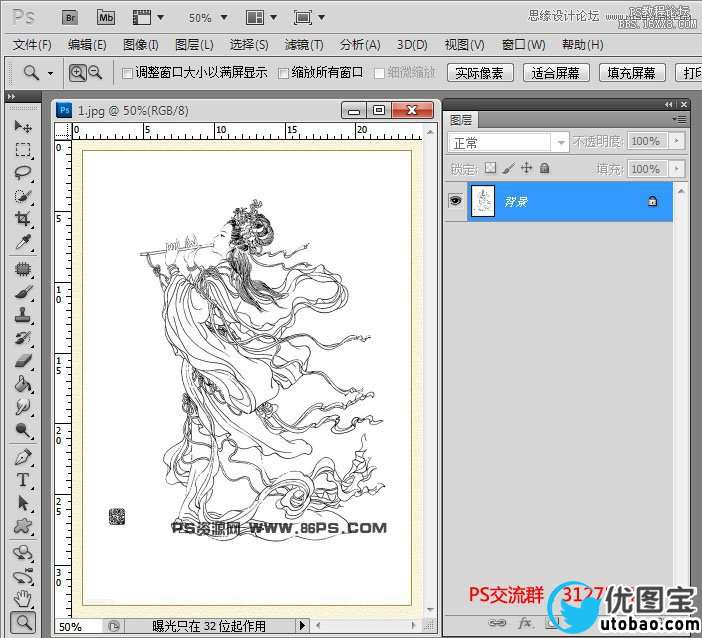Click the 实际像素 button

pos(479,73)
